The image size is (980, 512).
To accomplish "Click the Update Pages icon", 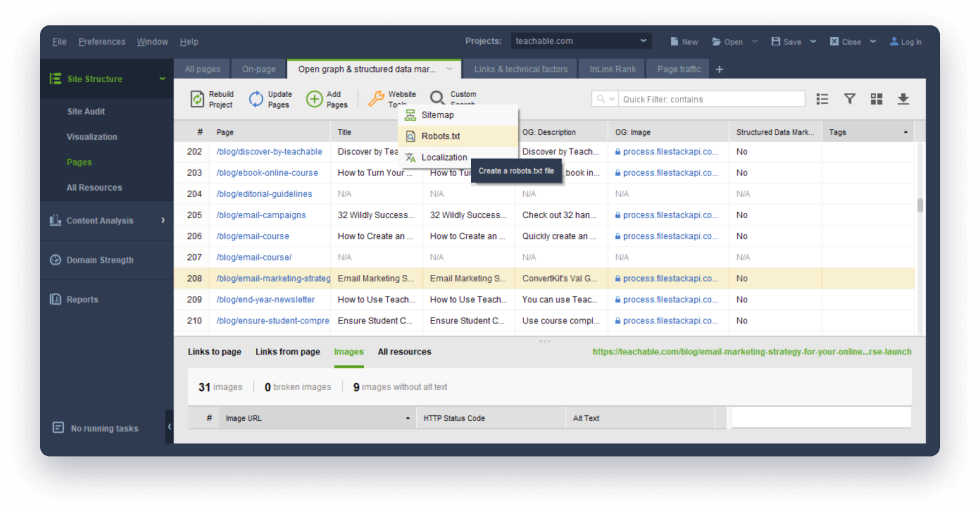I will click(x=256, y=99).
